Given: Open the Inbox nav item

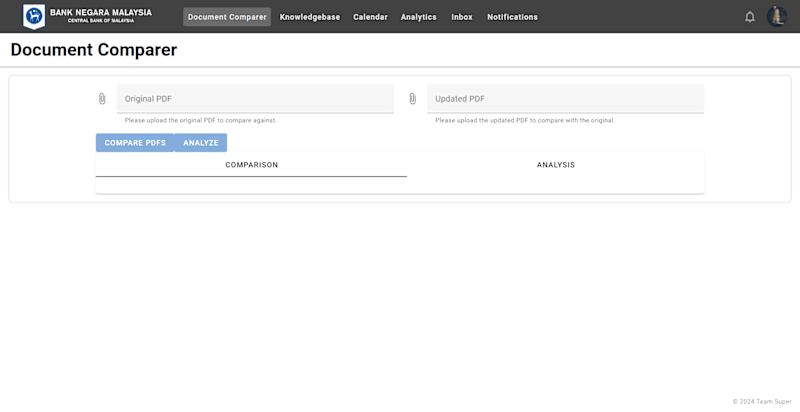Looking at the screenshot, I should pos(462,17).
